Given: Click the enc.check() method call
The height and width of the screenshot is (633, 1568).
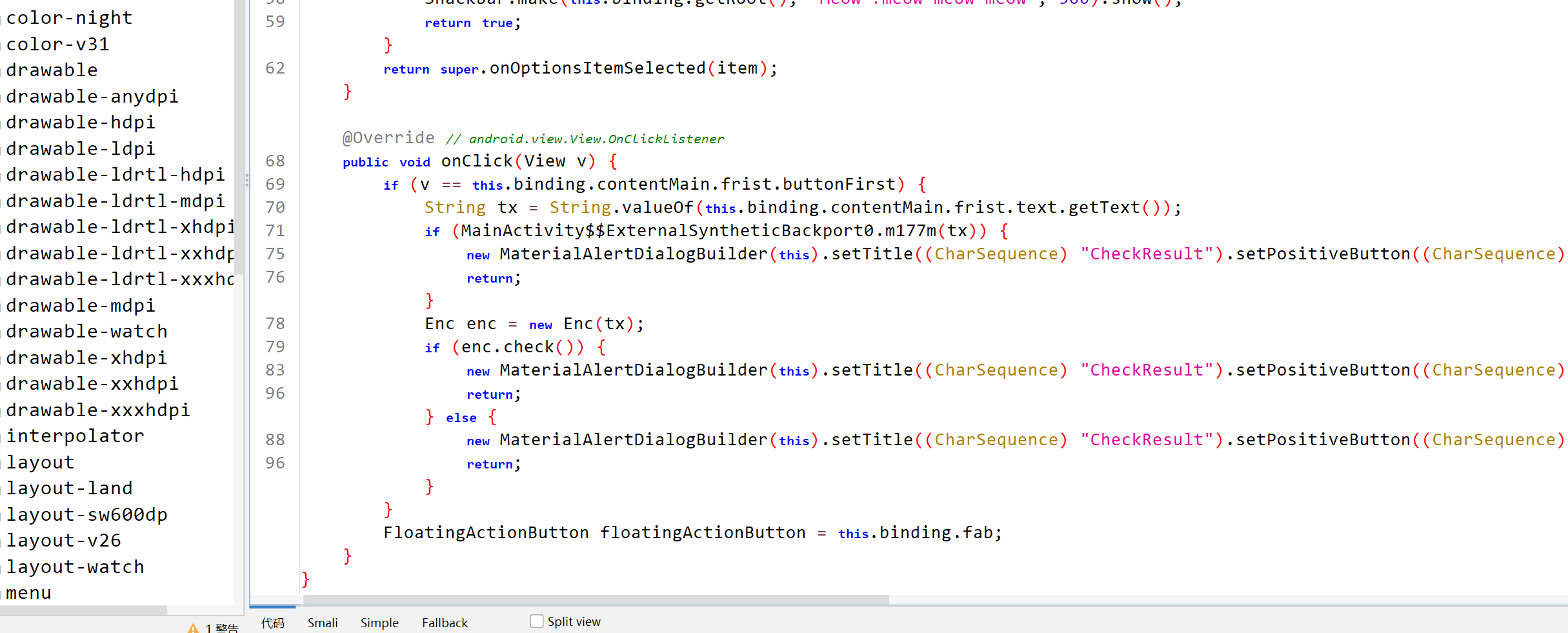Looking at the screenshot, I should click(523, 347).
